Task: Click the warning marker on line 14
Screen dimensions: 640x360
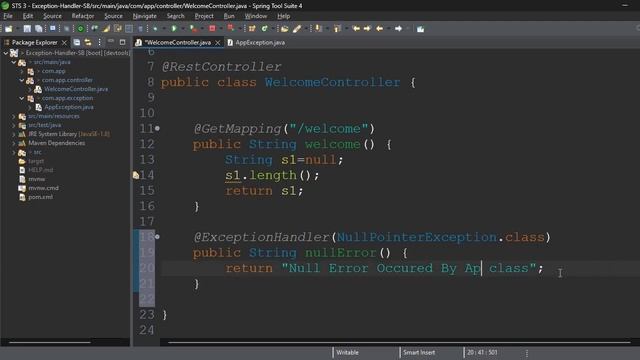Action: (x=136, y=175)
